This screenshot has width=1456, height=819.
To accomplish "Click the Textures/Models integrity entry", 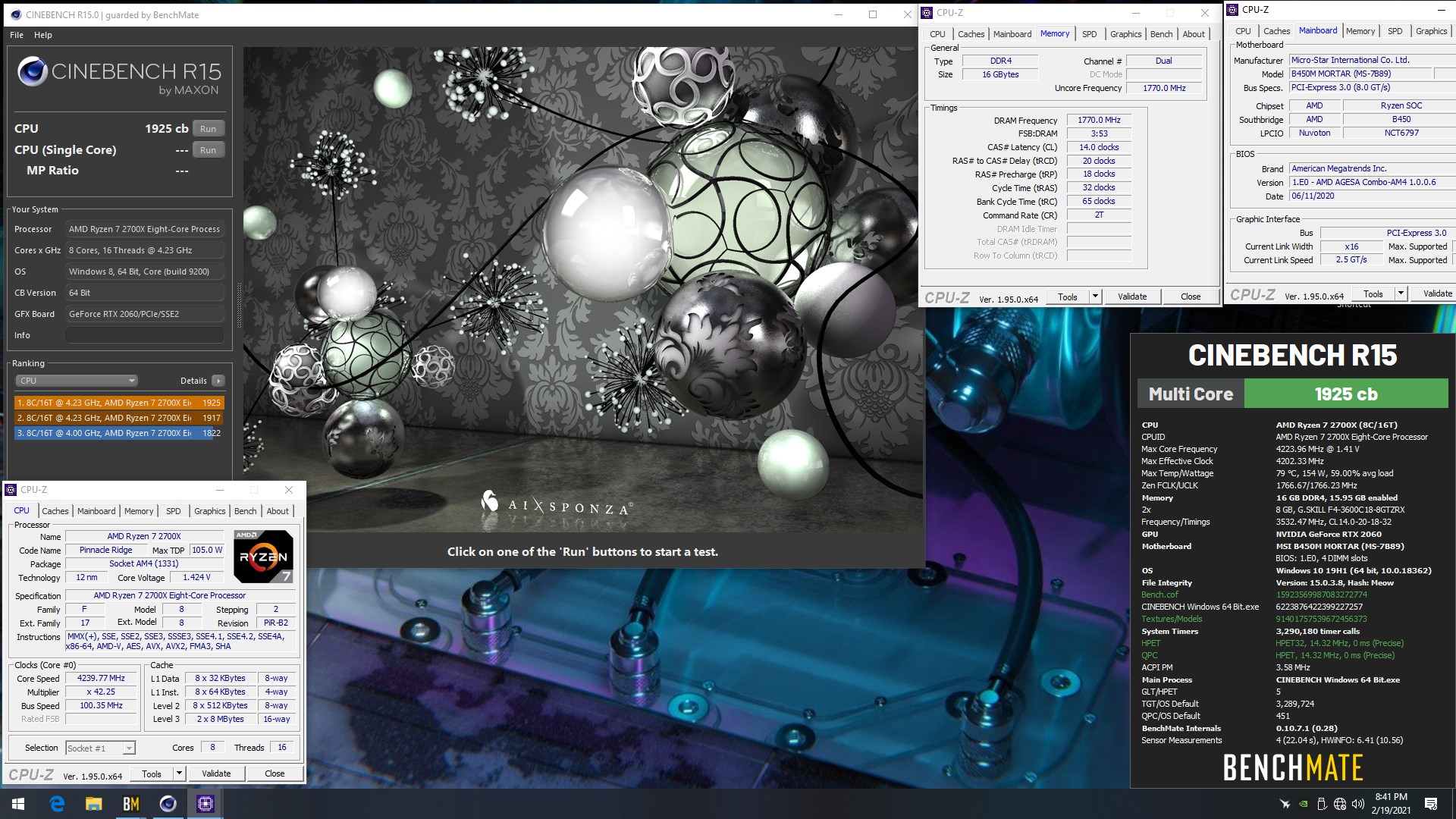I will pos(1172,620).
